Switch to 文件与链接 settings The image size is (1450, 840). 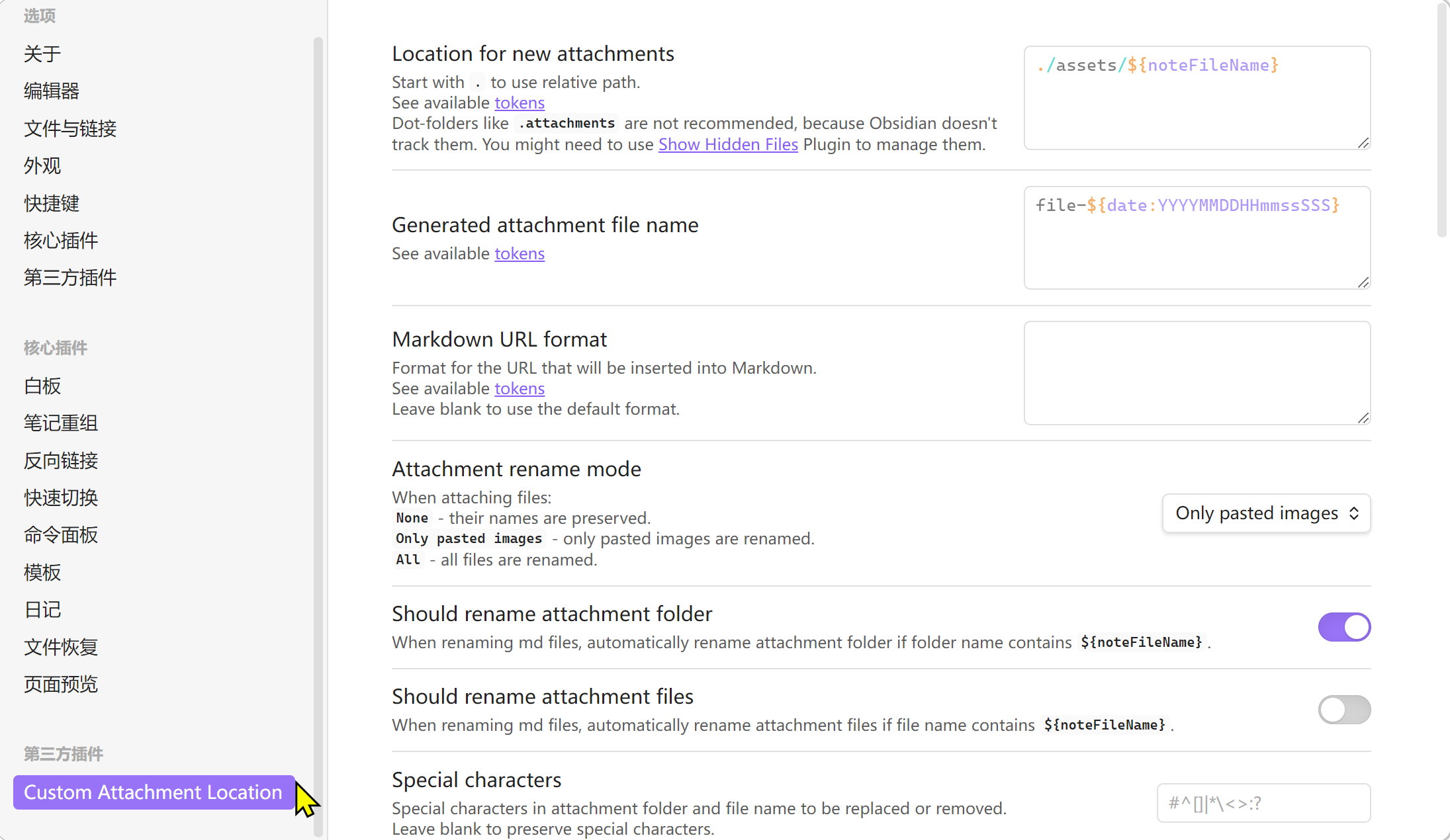[70, 128]
